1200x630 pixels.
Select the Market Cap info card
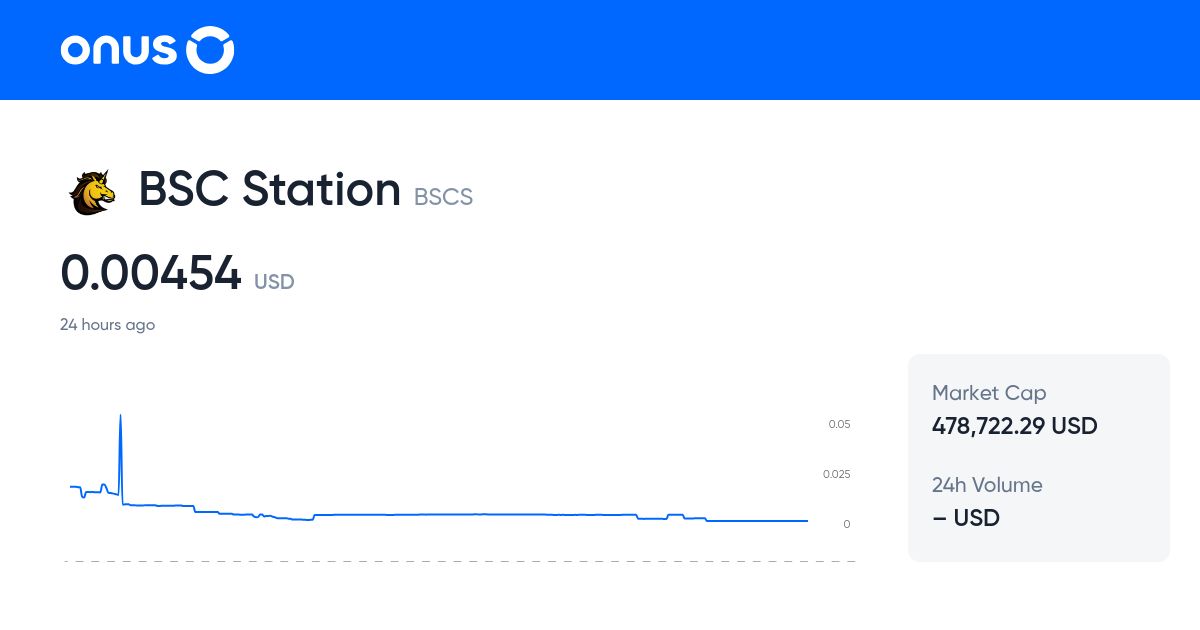click(1038, 457)
